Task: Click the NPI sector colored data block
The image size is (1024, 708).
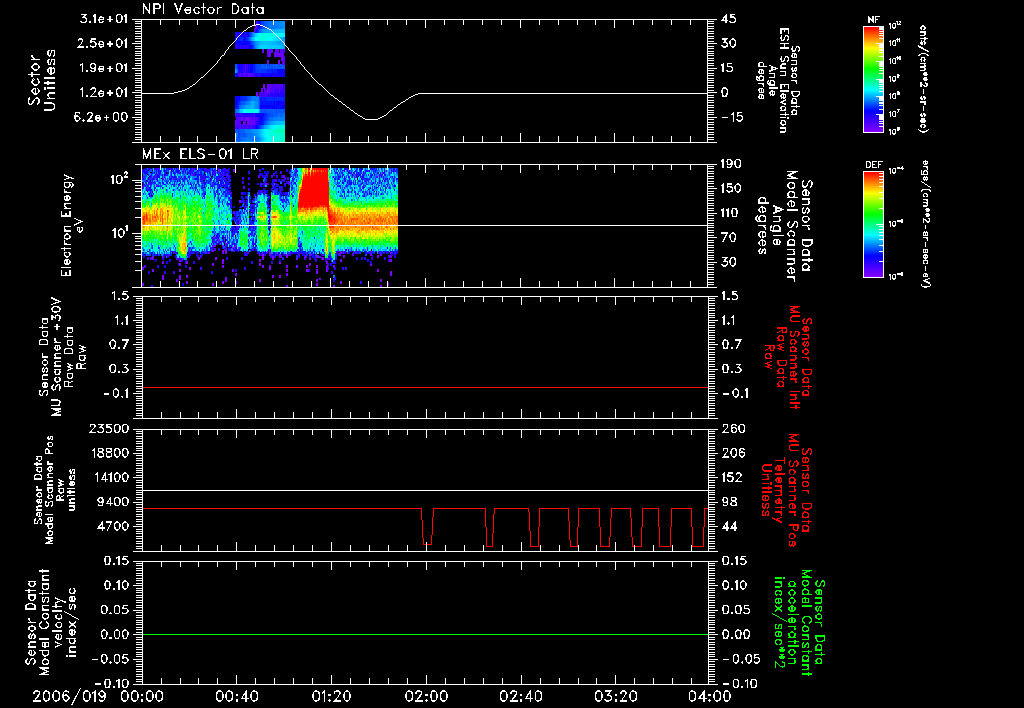Action: click(260, 81)
